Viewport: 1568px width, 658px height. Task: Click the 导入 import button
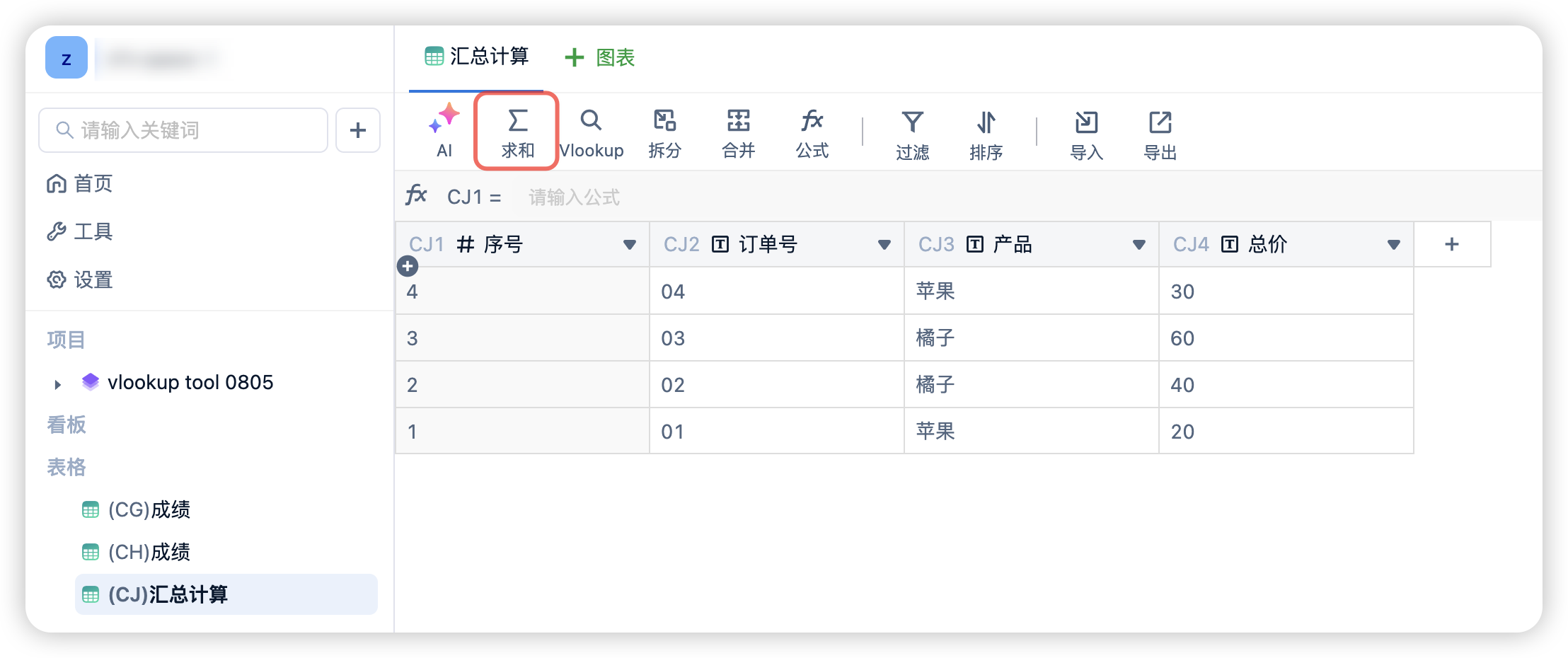(x=1087, y=134)
